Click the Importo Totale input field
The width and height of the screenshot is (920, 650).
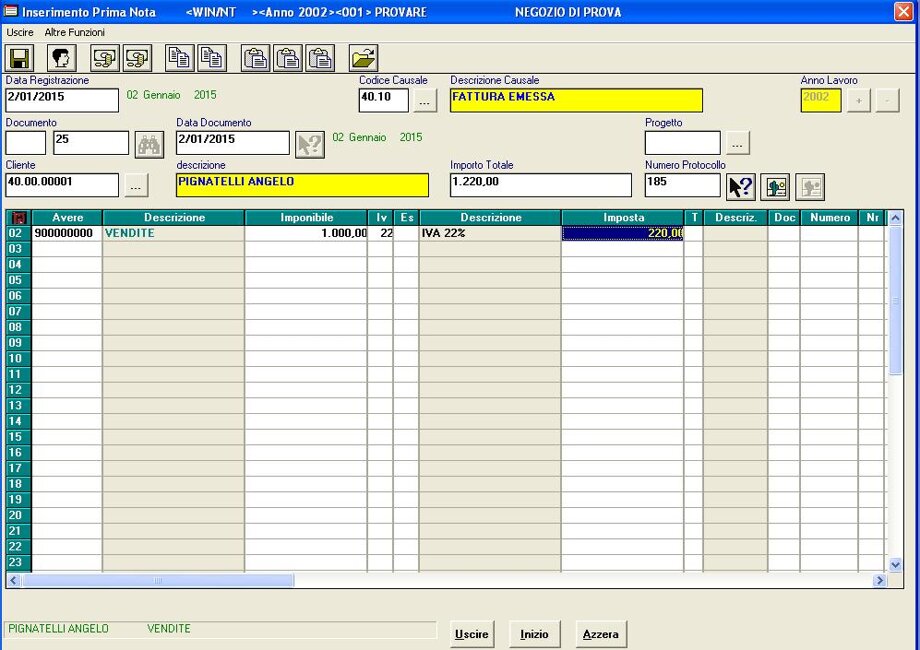pyautogui.click(x=540, y=185)
